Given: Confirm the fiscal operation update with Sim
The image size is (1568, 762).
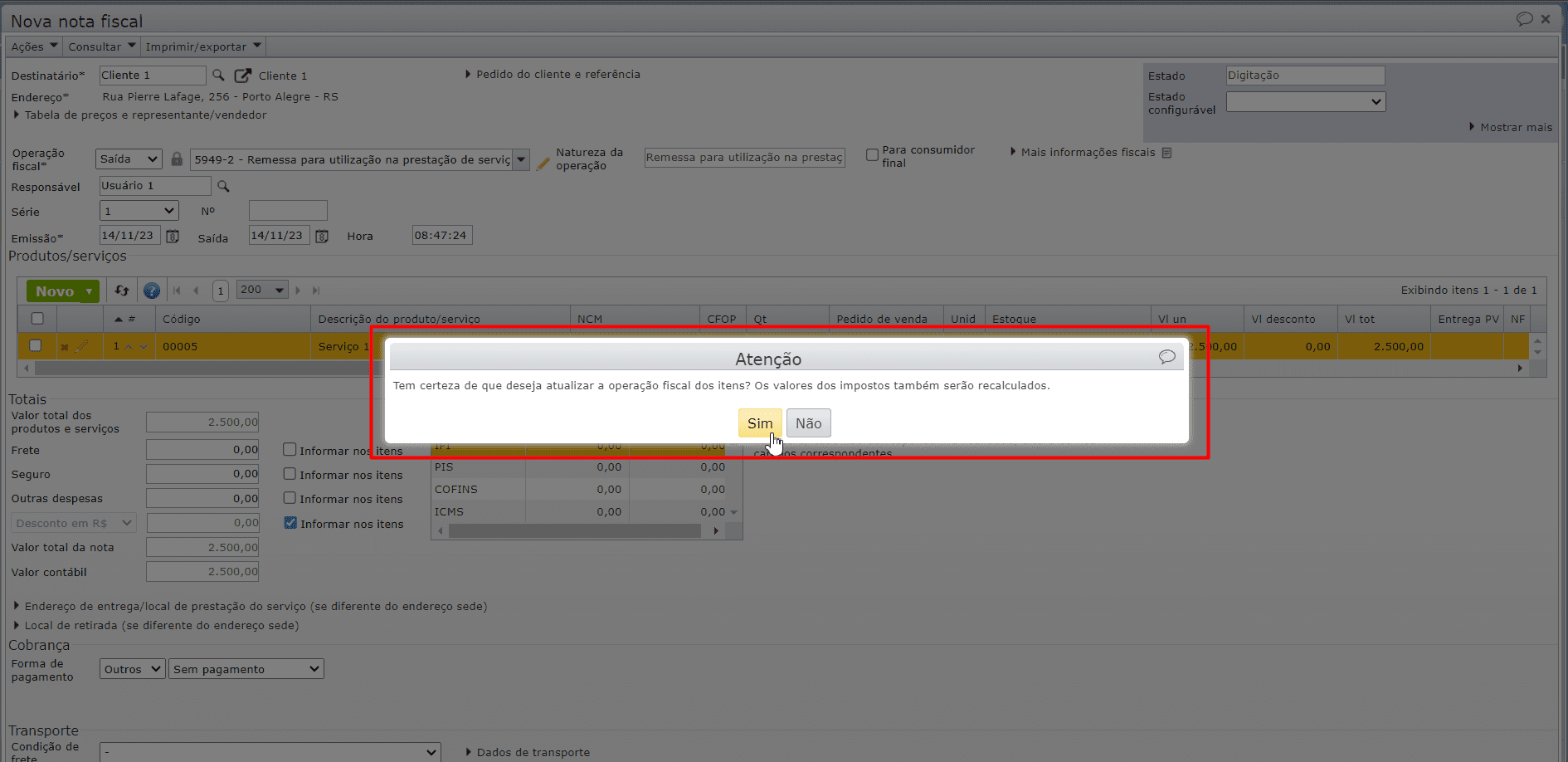Looking at the screenshot, I should (x=760, y=423).
